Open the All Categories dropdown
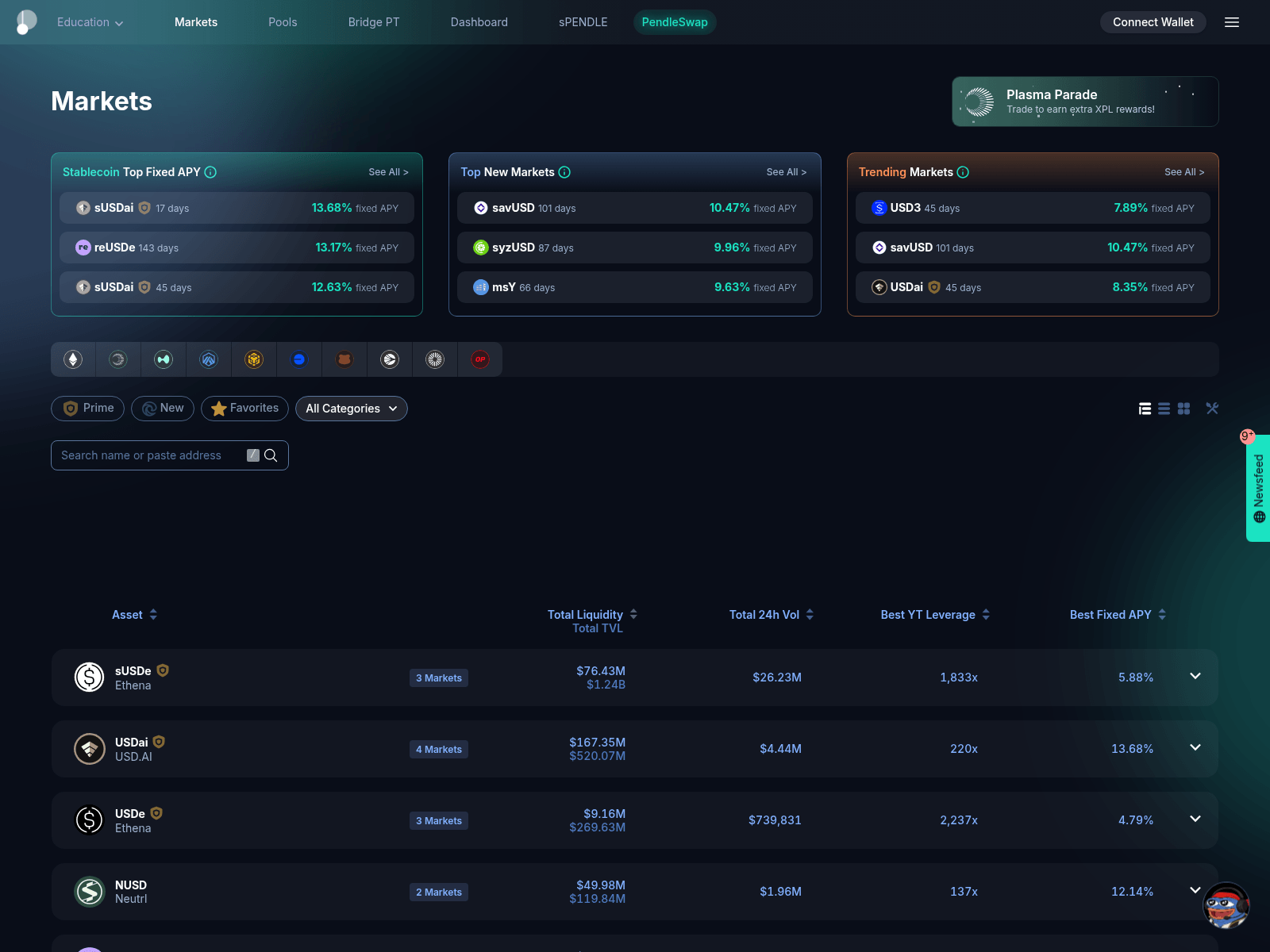The width and height of the screenshot is (1270, 952). (x=352, y=409)
